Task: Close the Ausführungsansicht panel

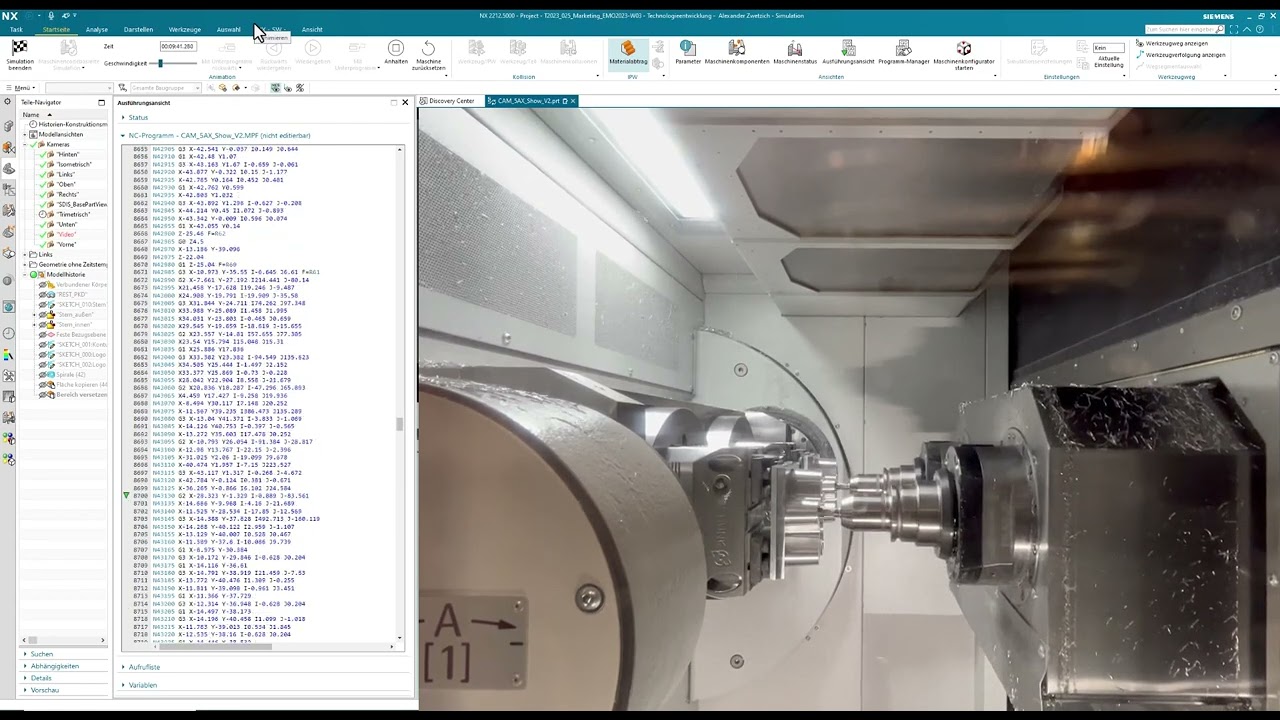Action: [405, 102]
